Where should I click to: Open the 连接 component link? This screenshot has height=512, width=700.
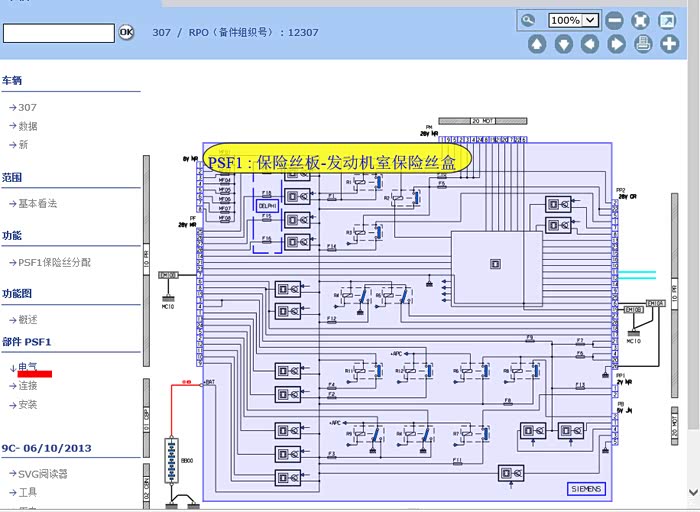pyautogui.click(x=27, y=386)
